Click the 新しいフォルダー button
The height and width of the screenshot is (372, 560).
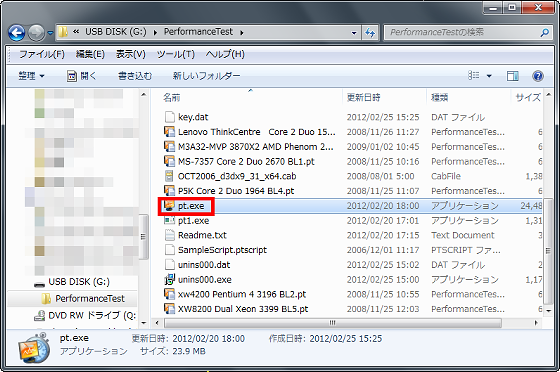pyautogui.click(x=206, y=76)
